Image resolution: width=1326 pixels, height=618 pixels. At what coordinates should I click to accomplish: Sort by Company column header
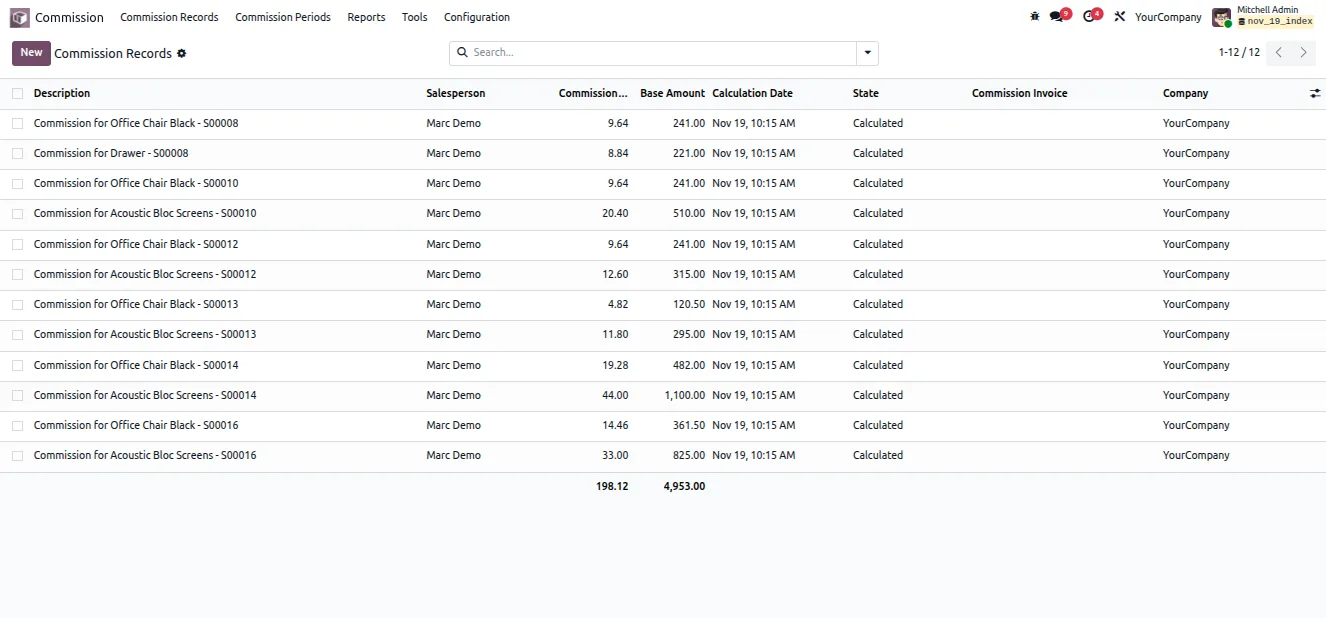1185,93
